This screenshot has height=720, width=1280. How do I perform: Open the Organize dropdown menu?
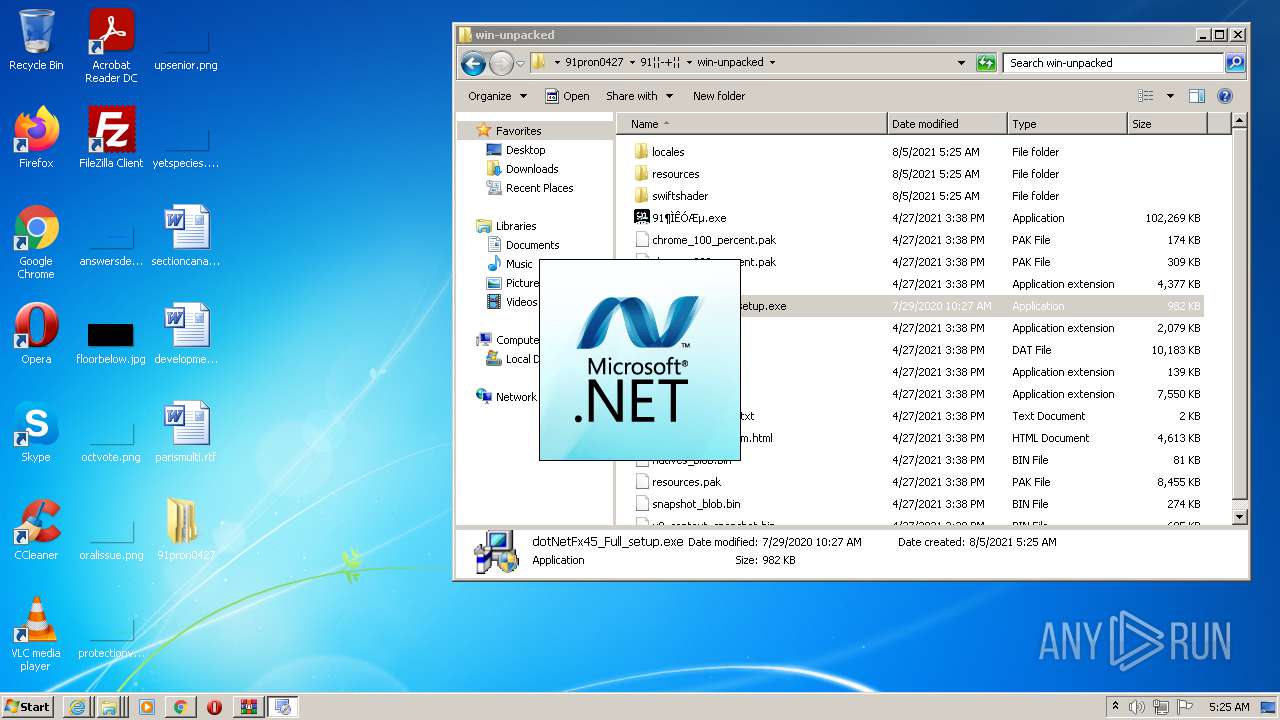(497, 96)
